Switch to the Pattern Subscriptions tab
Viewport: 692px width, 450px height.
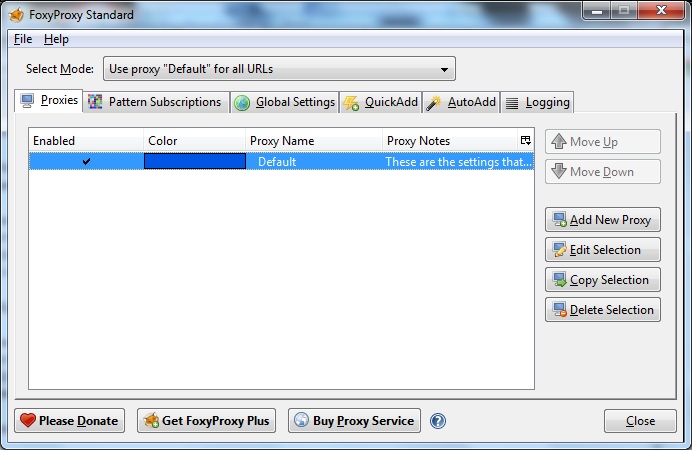[156, 102]
